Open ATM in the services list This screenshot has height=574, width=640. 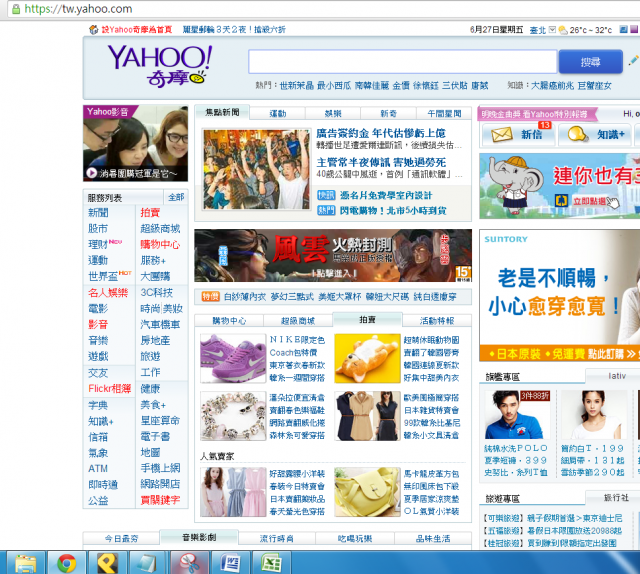pyautogui.click(x=98, y=468)
